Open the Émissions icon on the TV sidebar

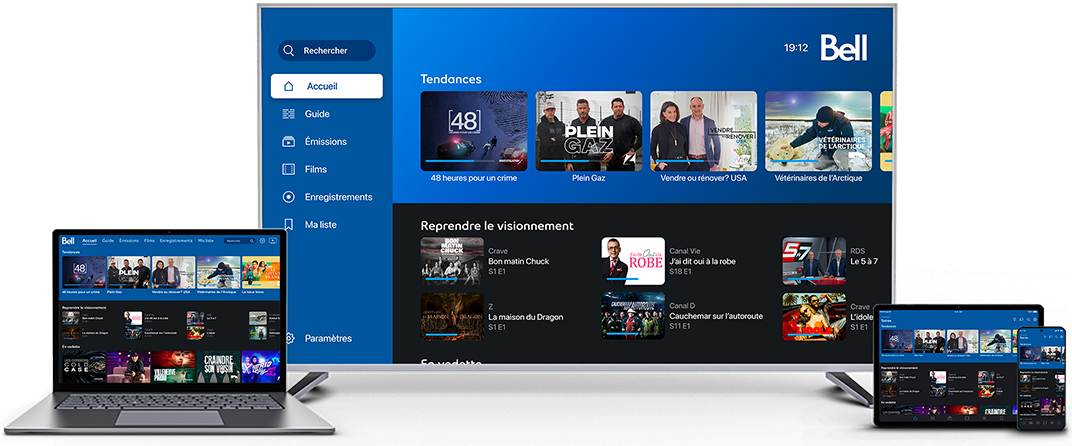[x=289, y=142]
